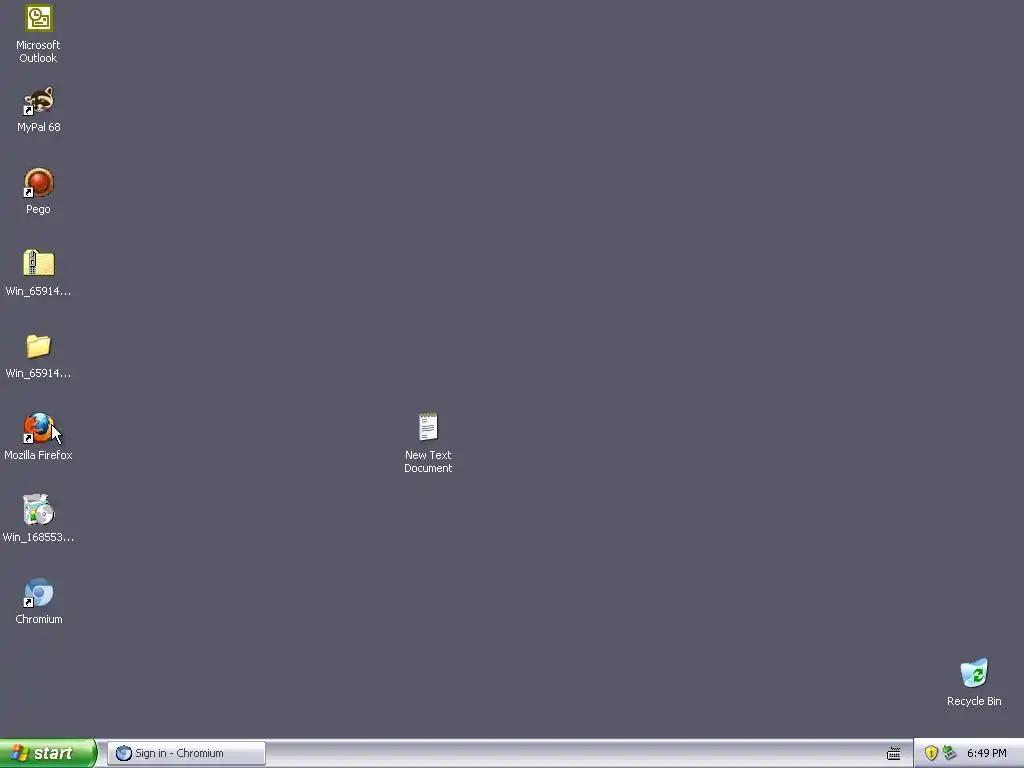Click the yellow security shield tray icon
Viewport: 1024px width, 768px height.
click(x=931, y=753)
